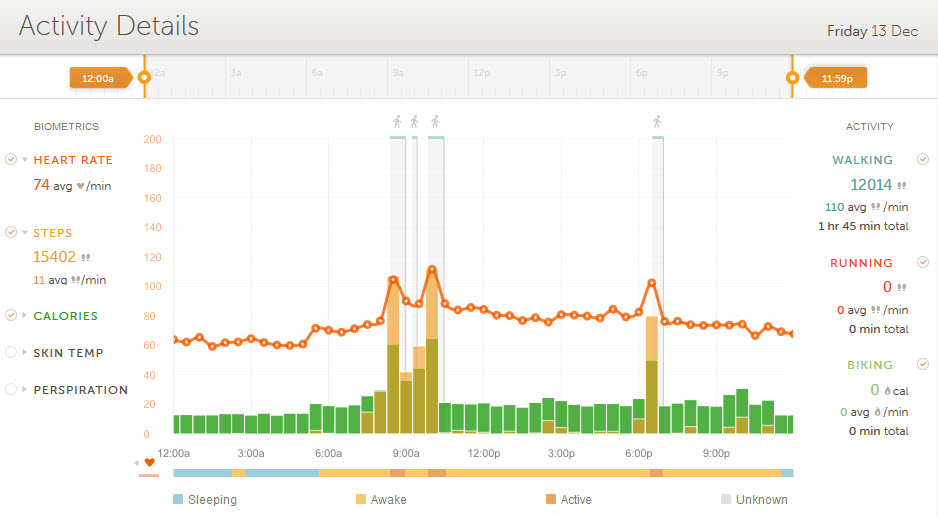Enable the Skin Temp metric
938x517 pixels.
pyautogui.click(x=11, y=352)
